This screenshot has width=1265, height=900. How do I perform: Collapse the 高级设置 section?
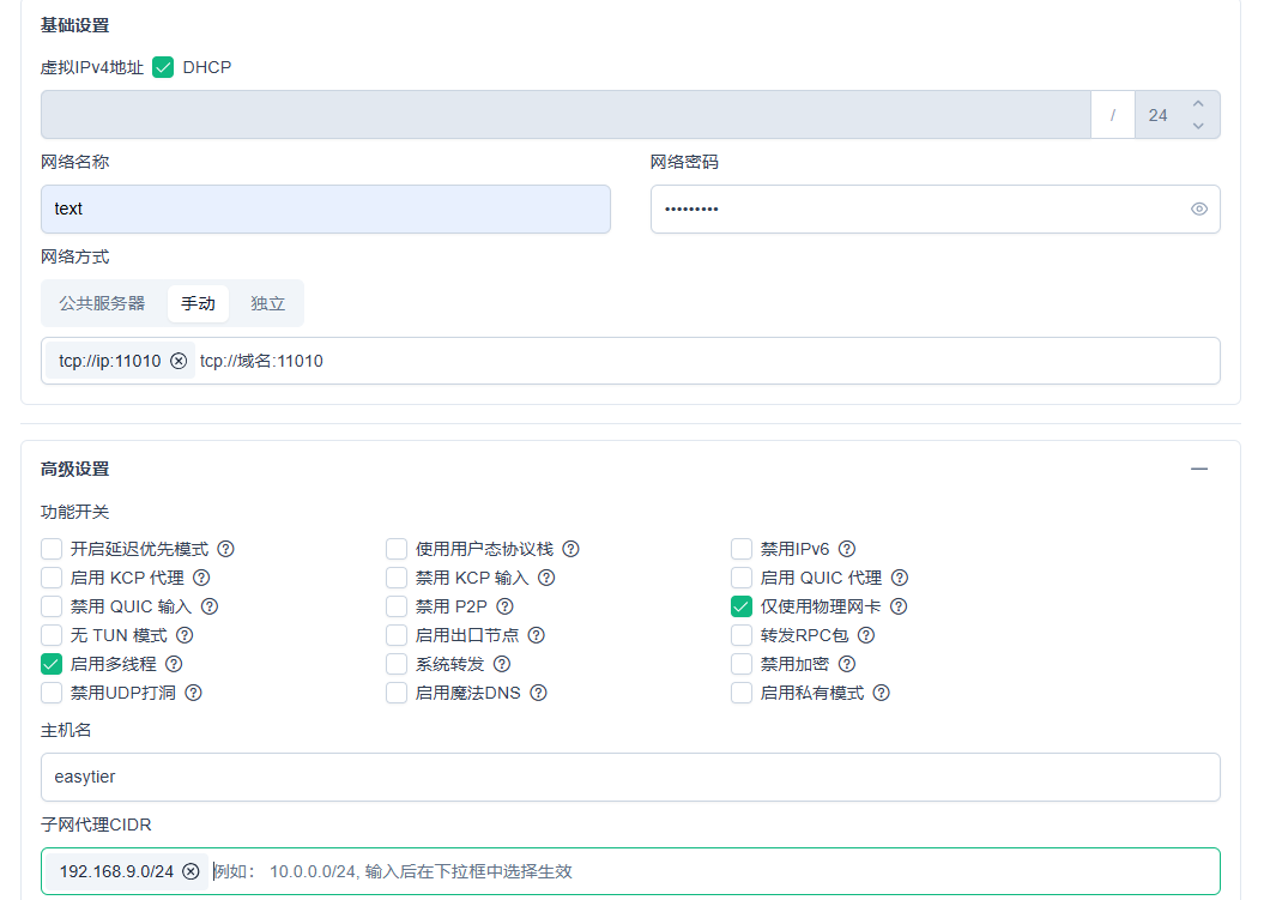coord(1199,469)
